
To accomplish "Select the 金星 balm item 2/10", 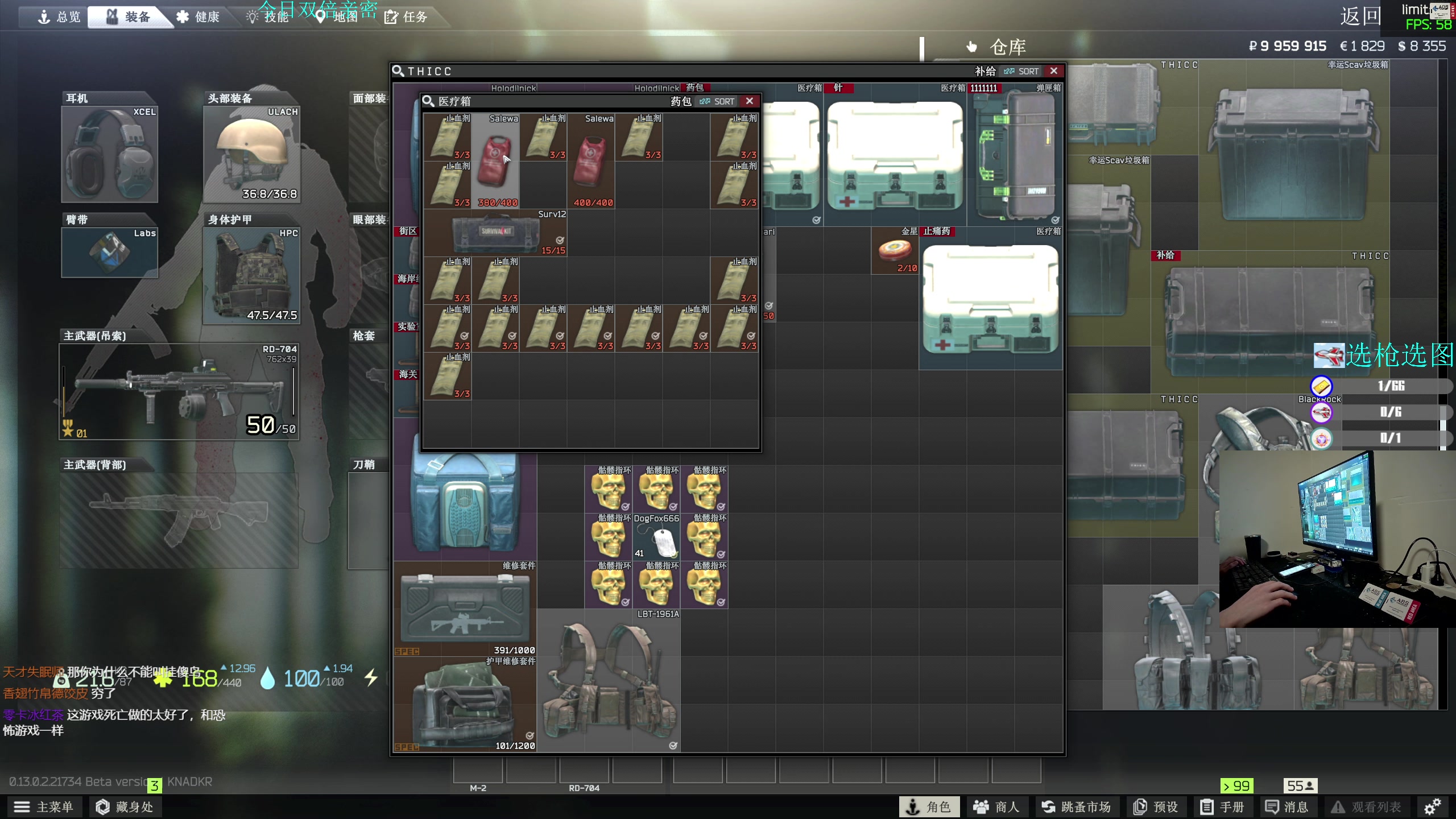I will [x=895, y=251].
